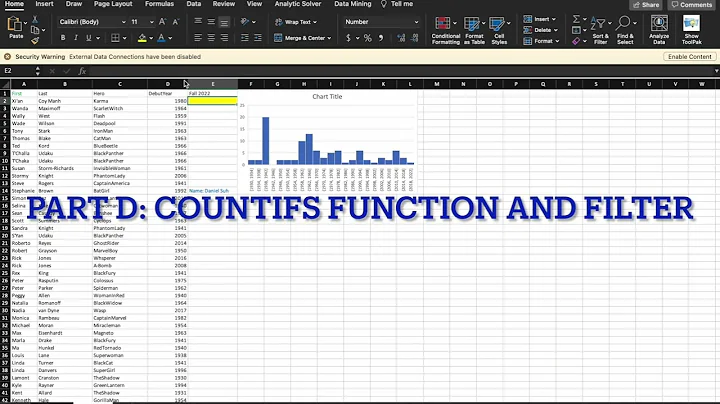Align text to top
This screenshot has height=404, width=720.
[198, 22]
